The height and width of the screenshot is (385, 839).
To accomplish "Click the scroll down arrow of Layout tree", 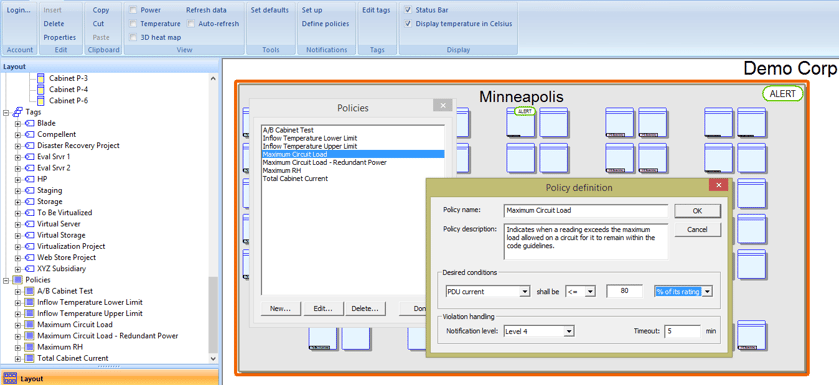I will 213,358.
